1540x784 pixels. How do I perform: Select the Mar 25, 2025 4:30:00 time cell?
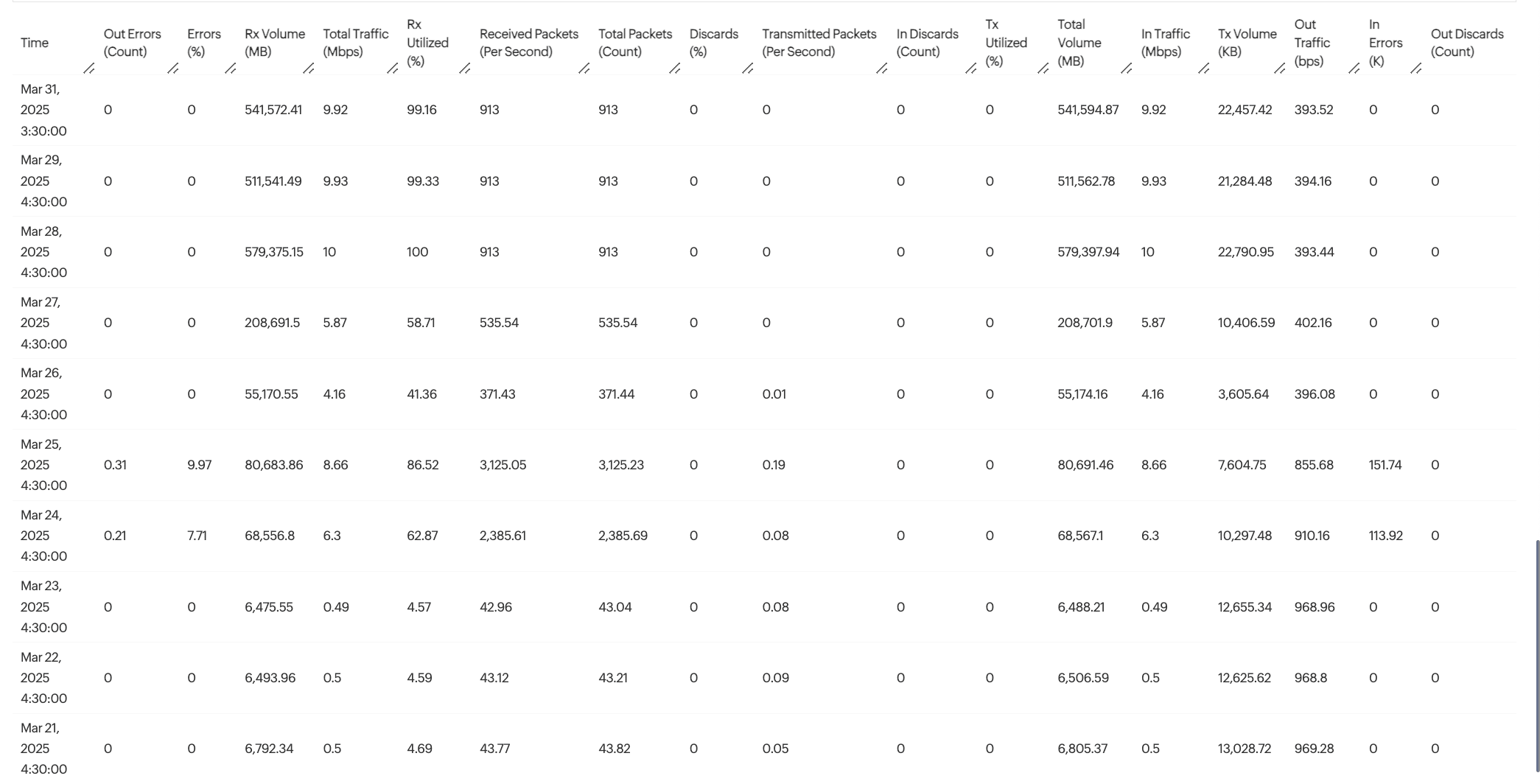(x=43, y=465)
